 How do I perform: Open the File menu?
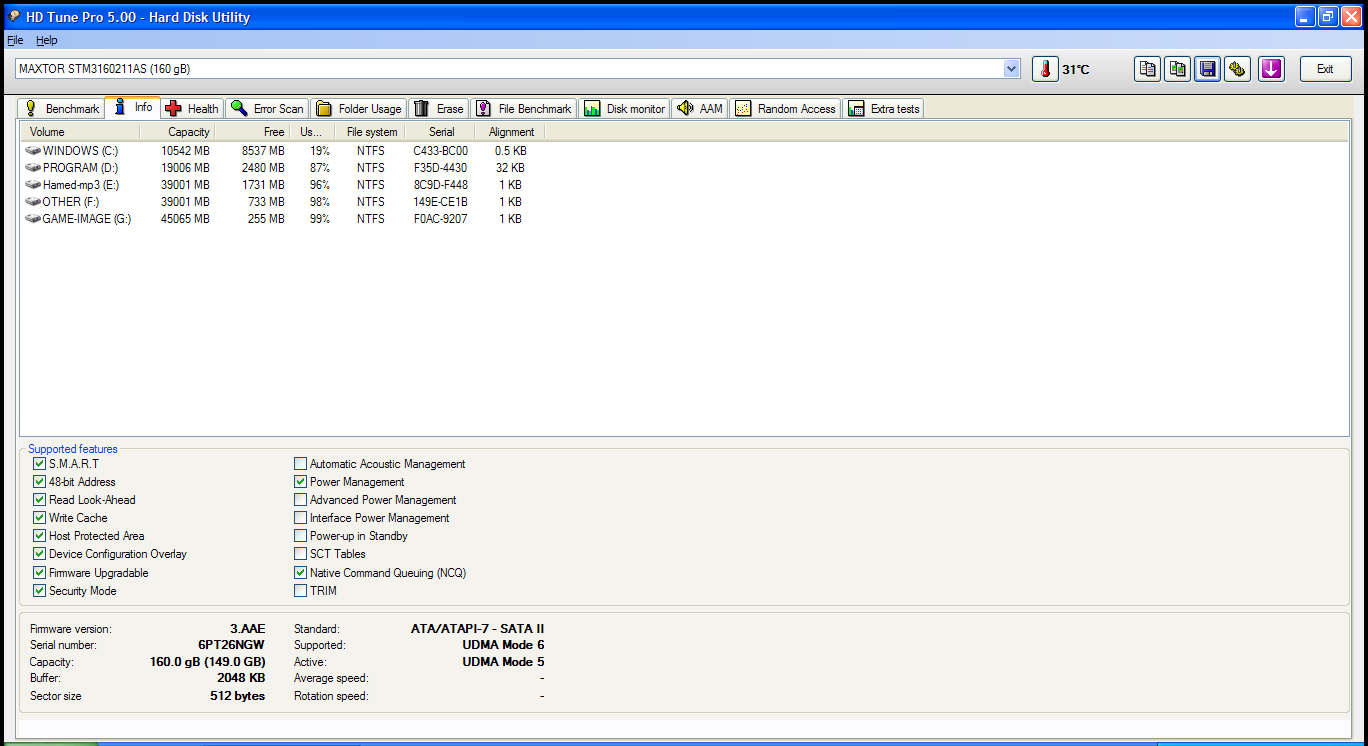point(15,40)
